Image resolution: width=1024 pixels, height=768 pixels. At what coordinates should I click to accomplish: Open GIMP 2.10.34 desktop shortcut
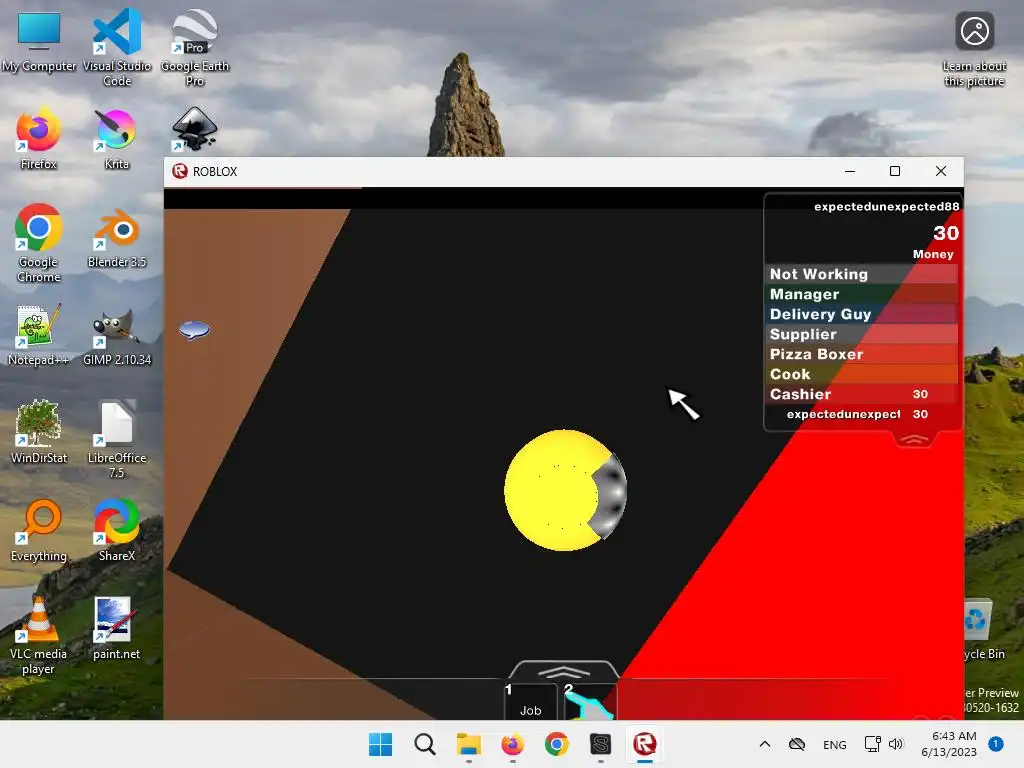[x=117, y=335]
